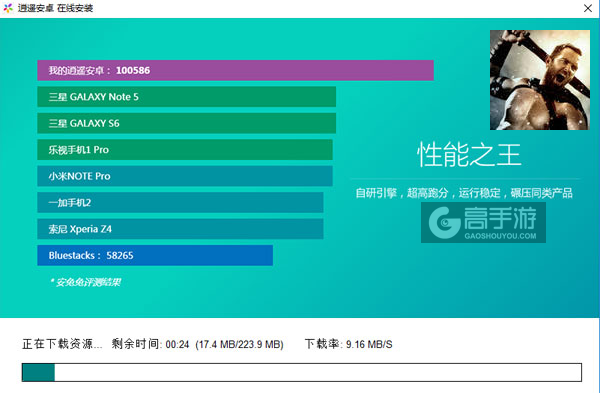
Task: Select the 三星 GALAXY Note 5 bar
Action: tap(186, 97)
